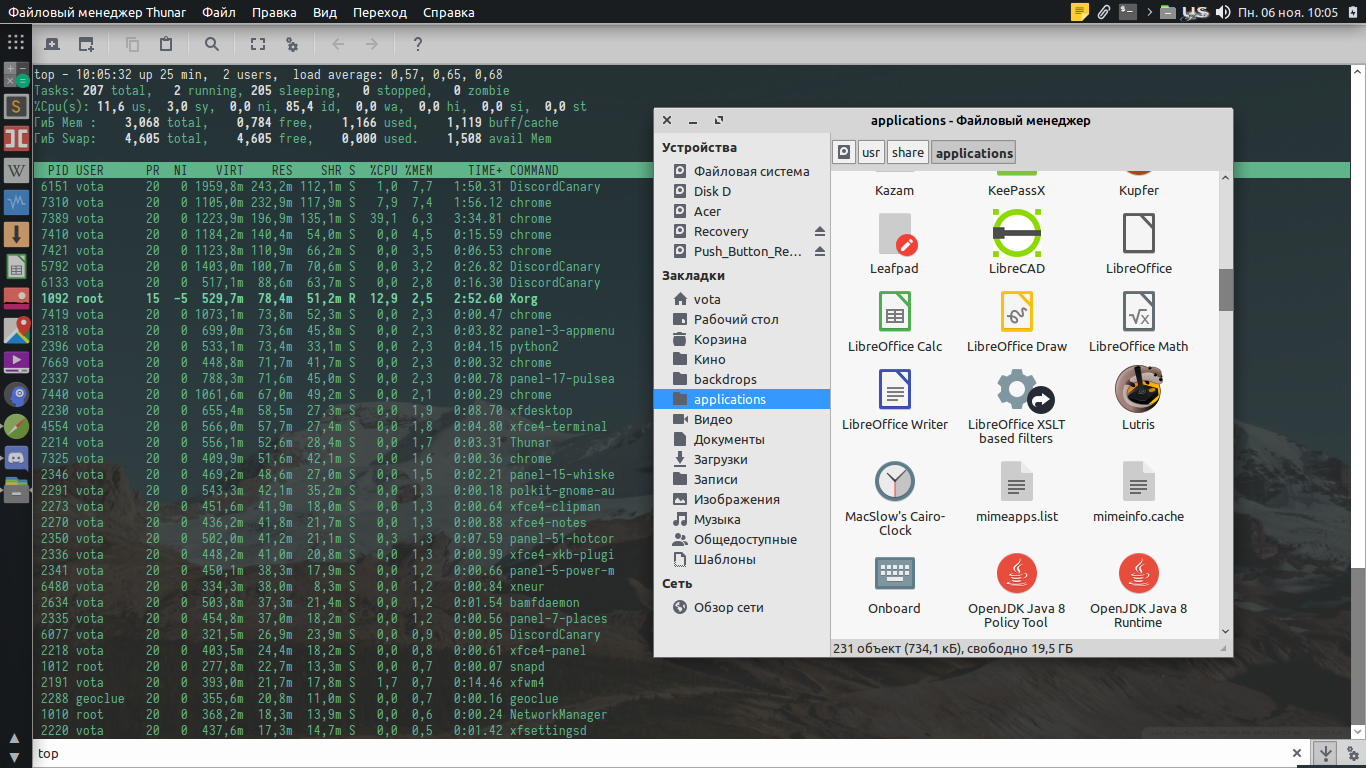The width and height of the screenshot is (1366, 768).
Task: Open the Изображения bookmark
Action: 742,499
